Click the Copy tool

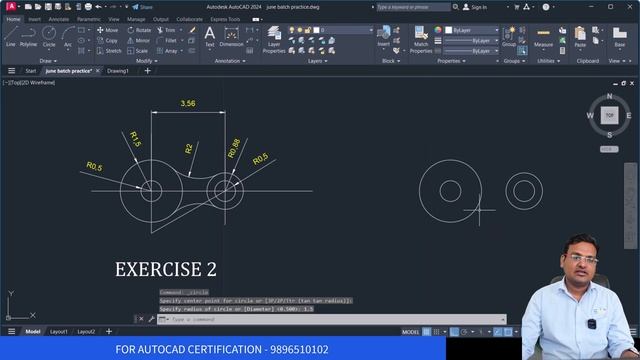(x=107, y=40)
